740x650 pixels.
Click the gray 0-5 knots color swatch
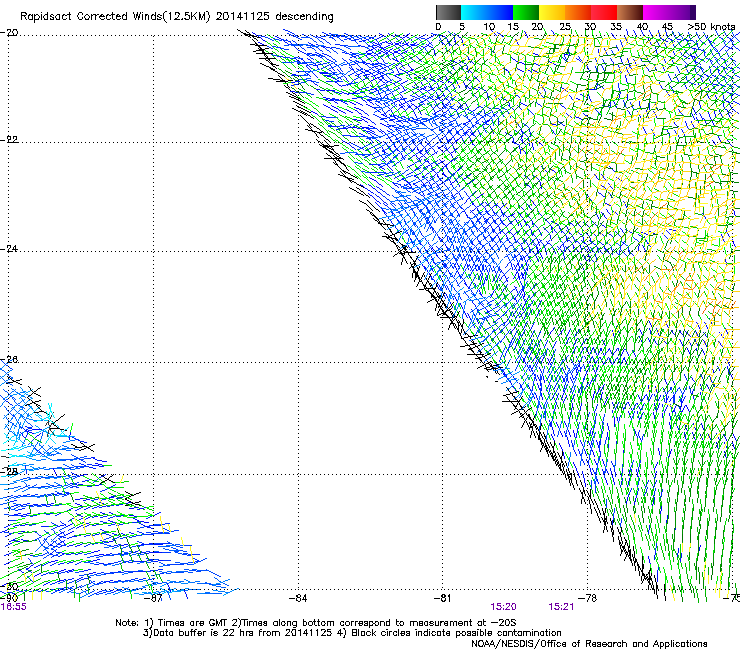click(448, 12)
